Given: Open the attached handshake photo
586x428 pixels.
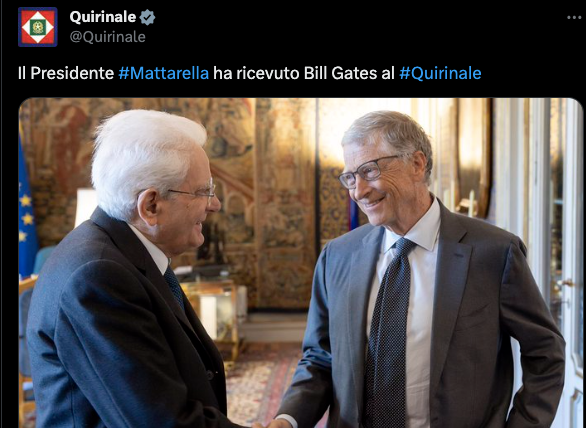Looking at the screenshot, I should 301,263.
